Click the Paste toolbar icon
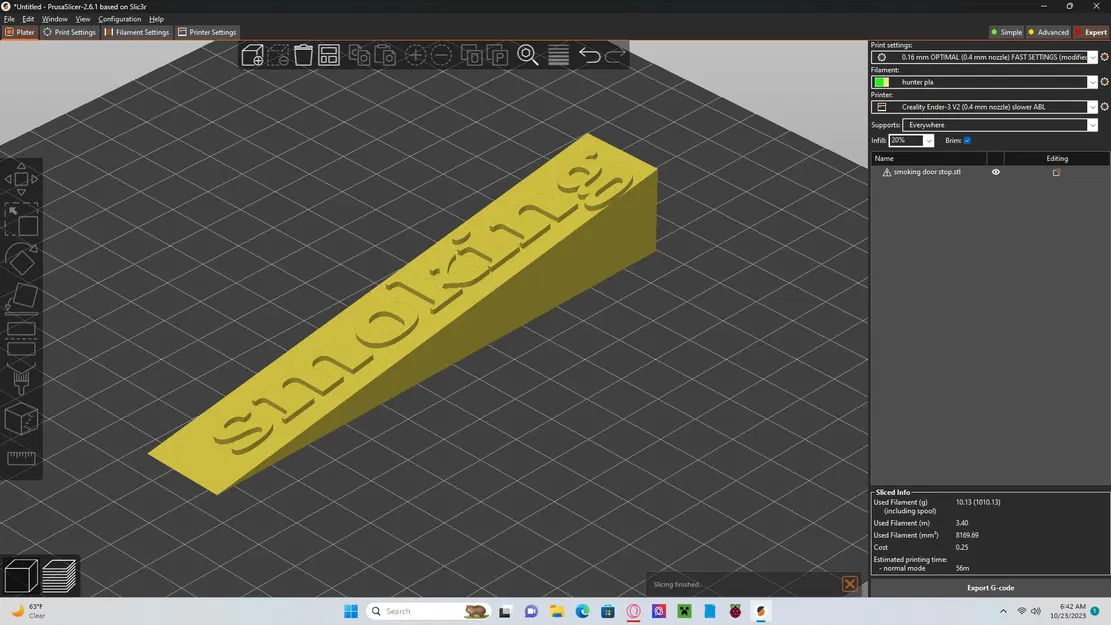 385,55
